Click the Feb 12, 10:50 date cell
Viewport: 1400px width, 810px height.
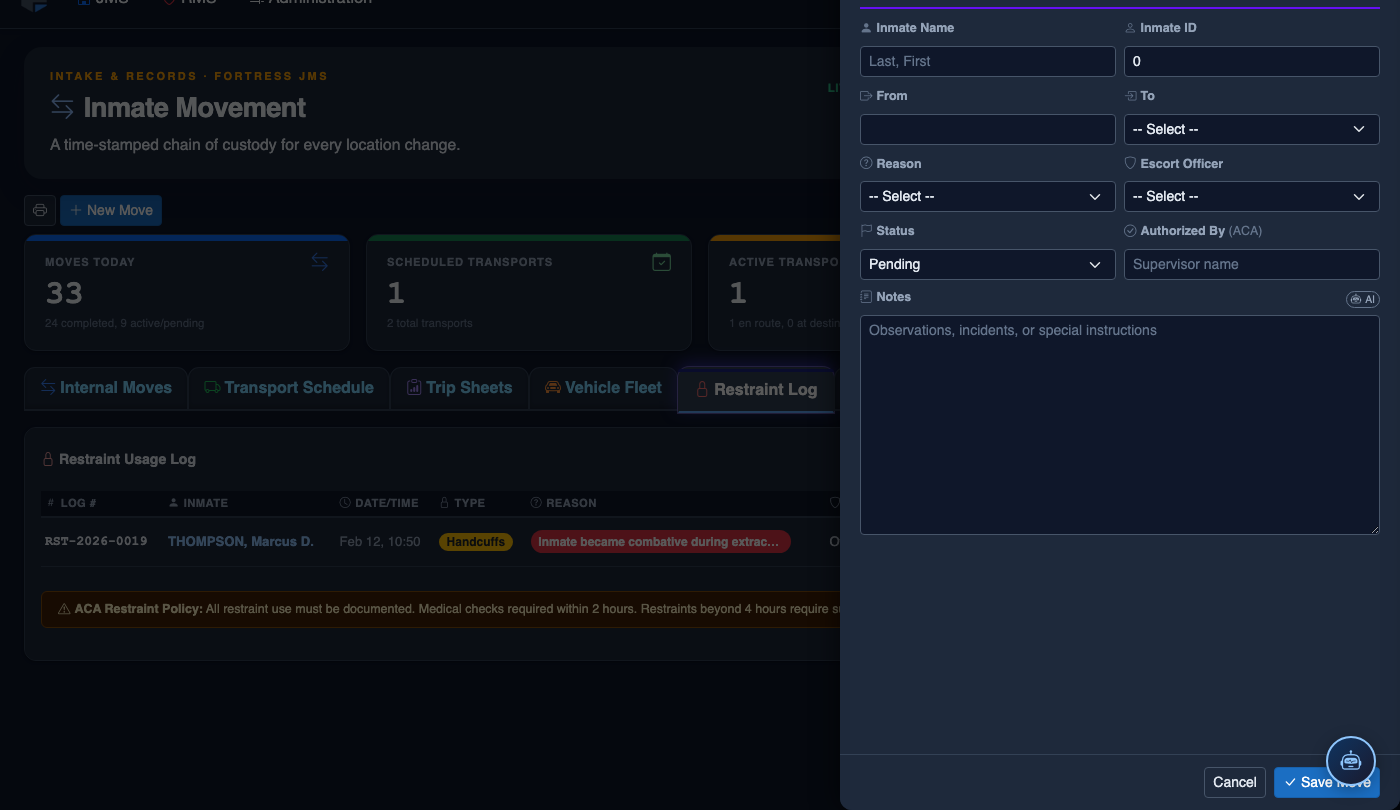tap(379, 541)
